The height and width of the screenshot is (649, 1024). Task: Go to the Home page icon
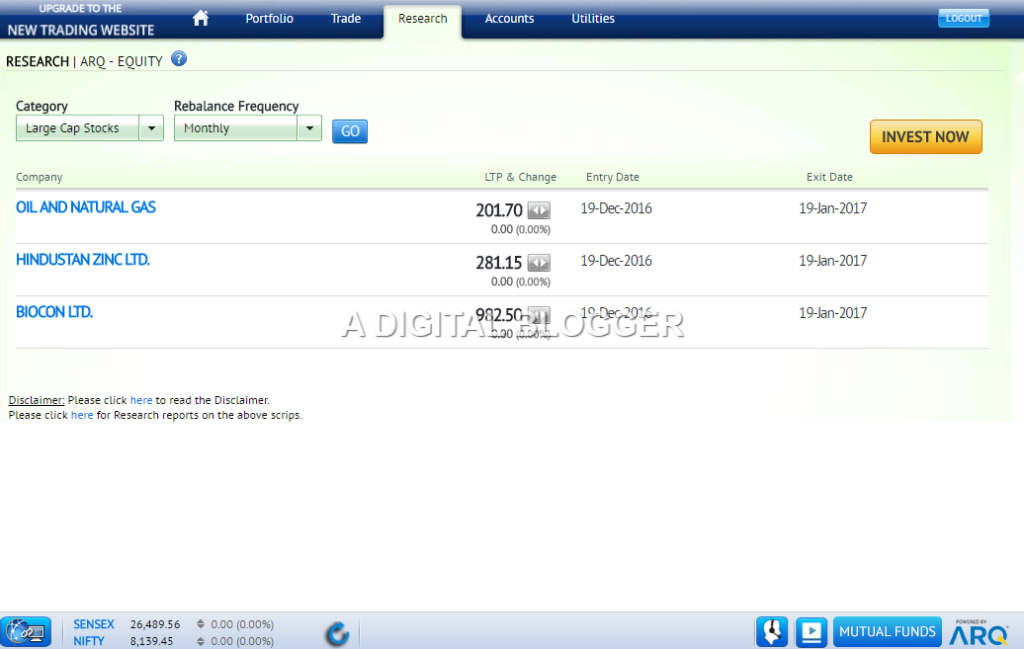coord(200,18)
